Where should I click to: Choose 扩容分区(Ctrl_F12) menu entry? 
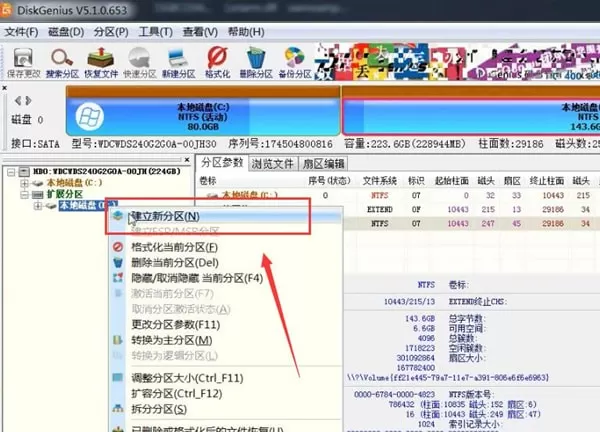(x=226, y=394)
